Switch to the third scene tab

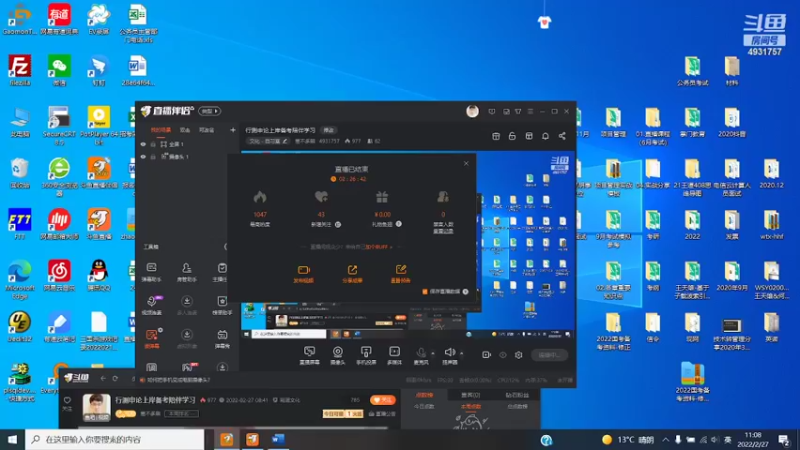click(207, 130)
